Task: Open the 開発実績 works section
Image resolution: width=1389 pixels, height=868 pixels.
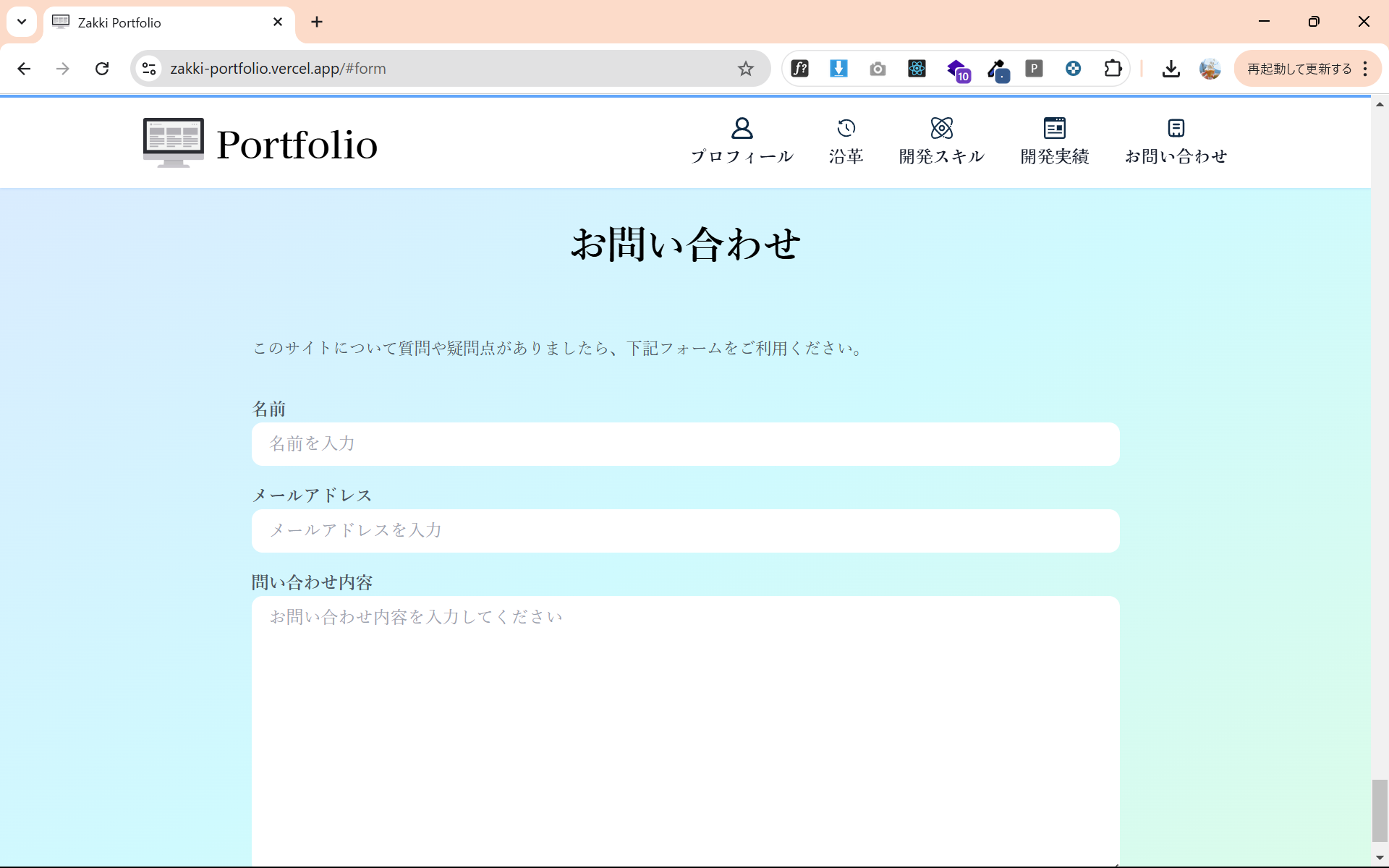Action: [x=1054, y=142]
